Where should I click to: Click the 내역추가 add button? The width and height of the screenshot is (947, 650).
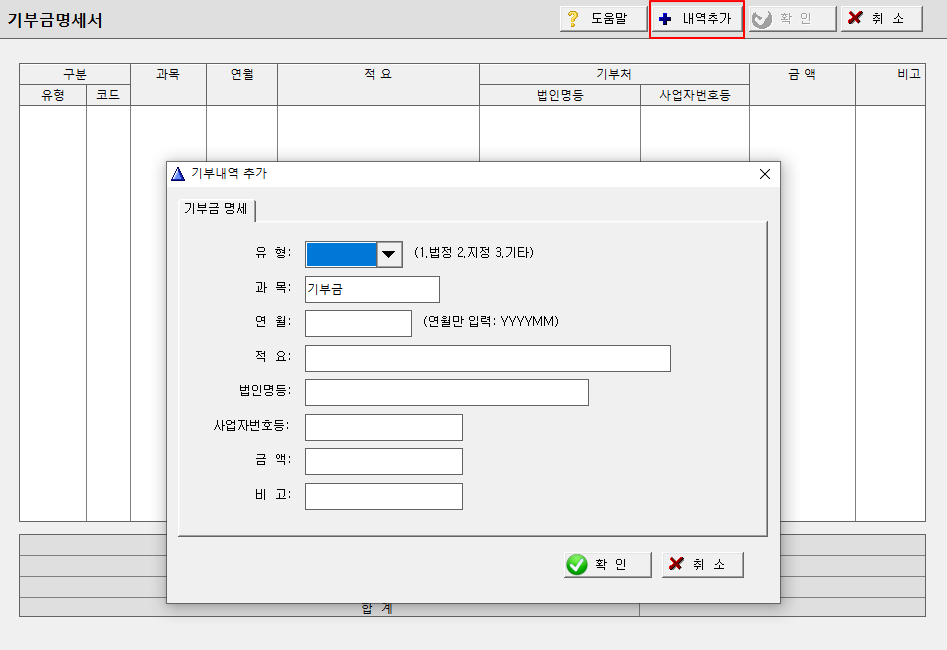point(696,19)
